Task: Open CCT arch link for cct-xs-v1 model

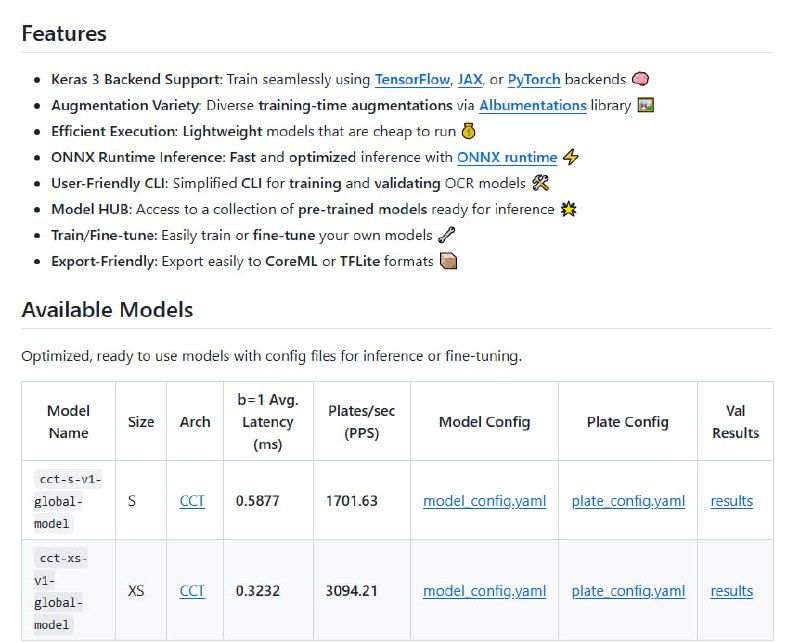Action: pyautogui.click(x=192, y=591)
